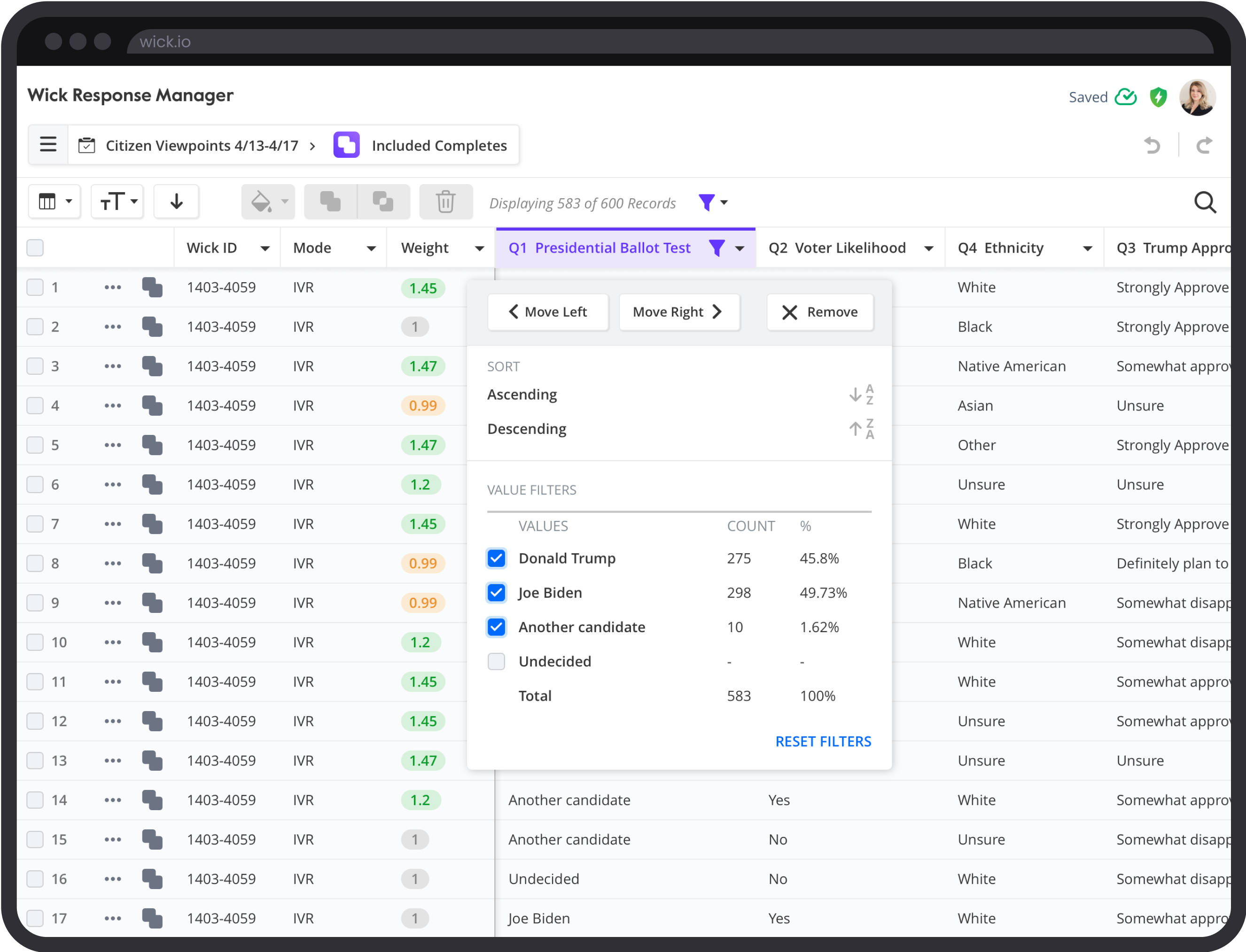Open the user profile avatar

[1197, 97]
